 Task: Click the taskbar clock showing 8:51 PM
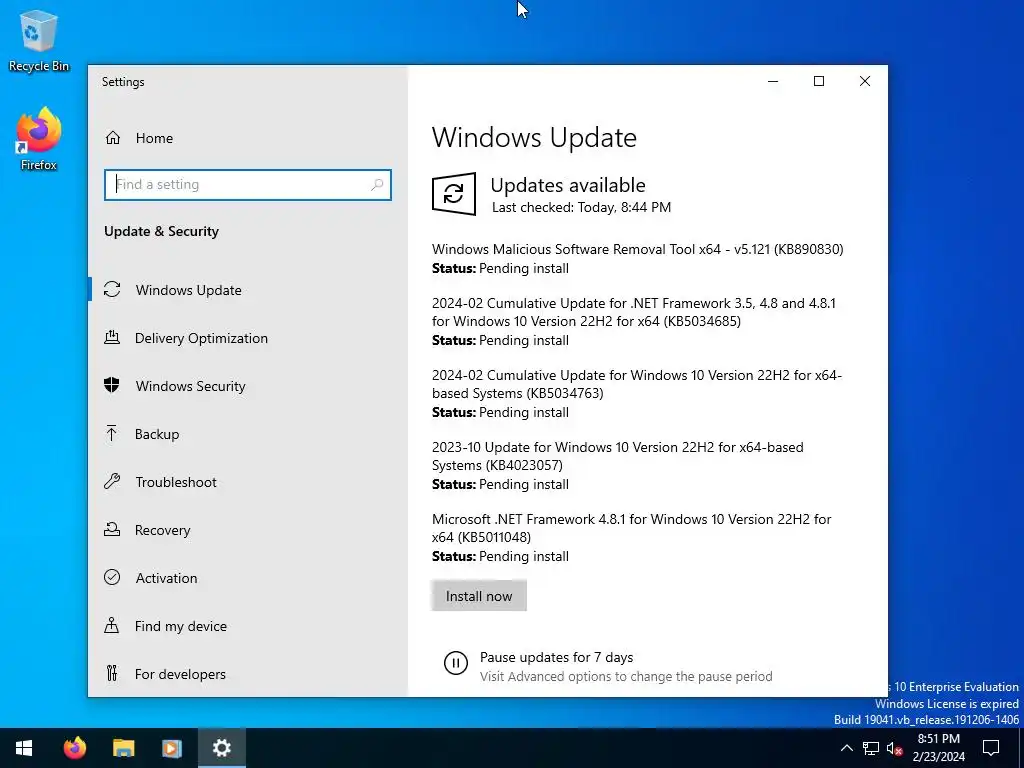(938, 748)
